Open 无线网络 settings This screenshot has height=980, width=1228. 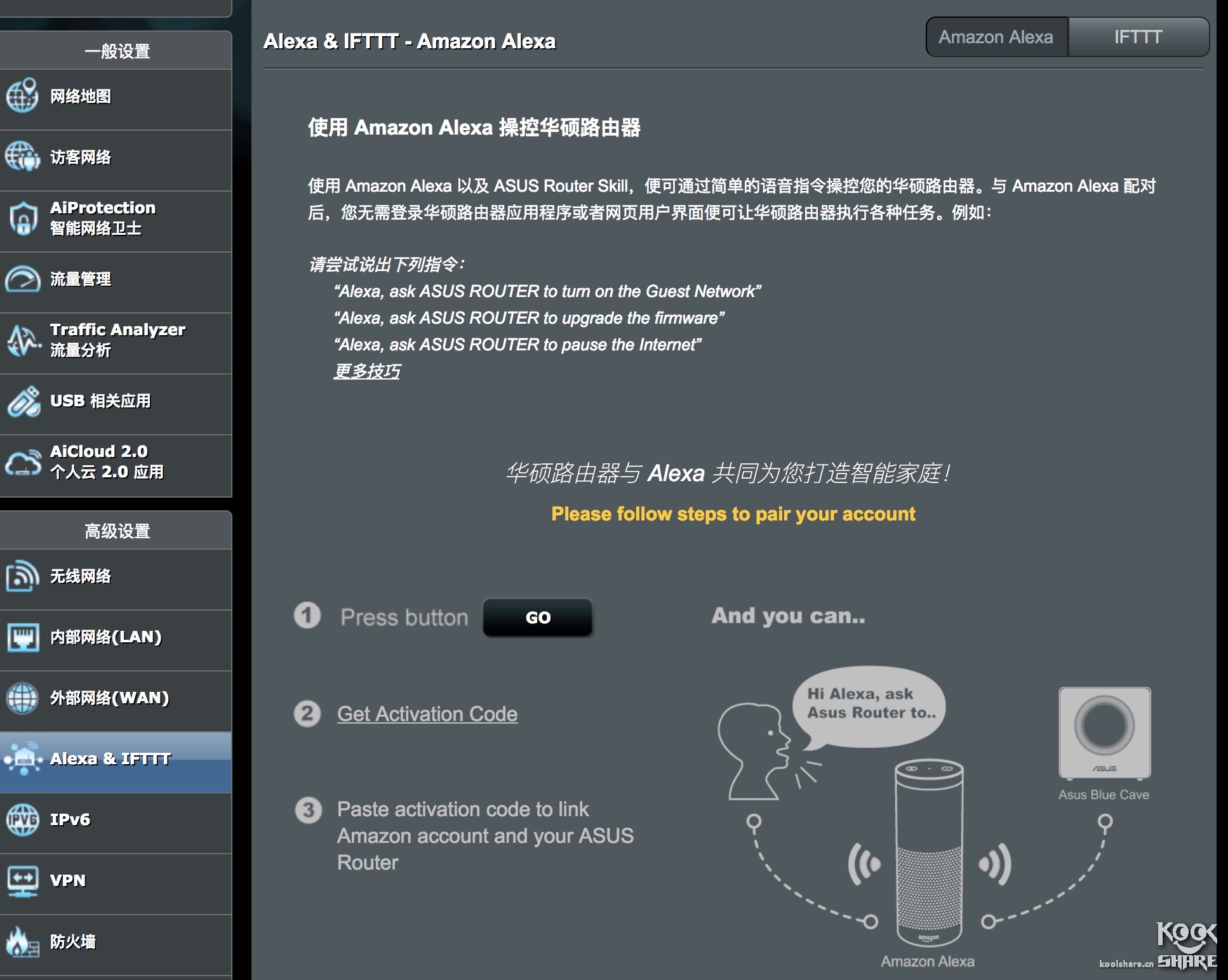116,579
